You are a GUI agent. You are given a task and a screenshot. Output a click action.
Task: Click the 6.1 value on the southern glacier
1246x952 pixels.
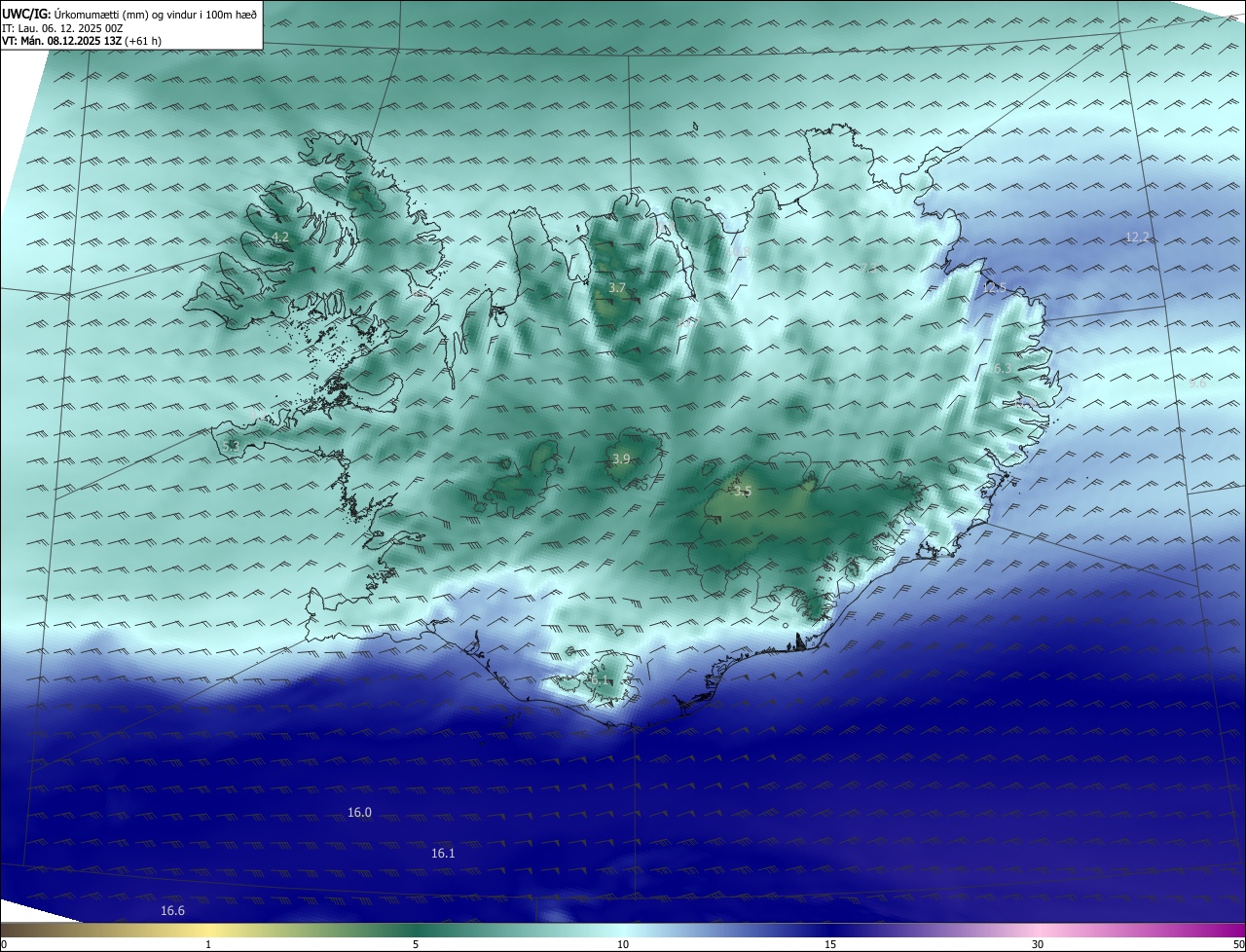[601, 680]
